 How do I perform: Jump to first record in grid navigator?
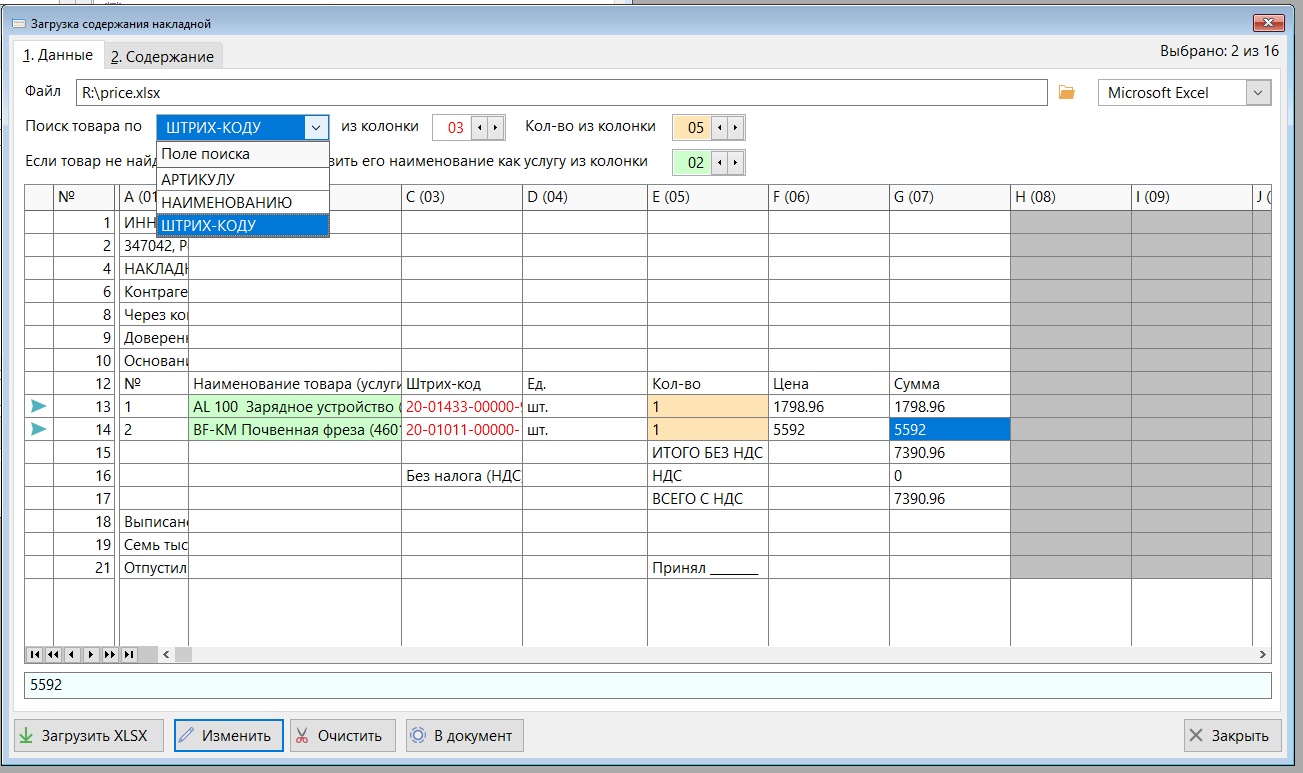[x=34, y=655]
